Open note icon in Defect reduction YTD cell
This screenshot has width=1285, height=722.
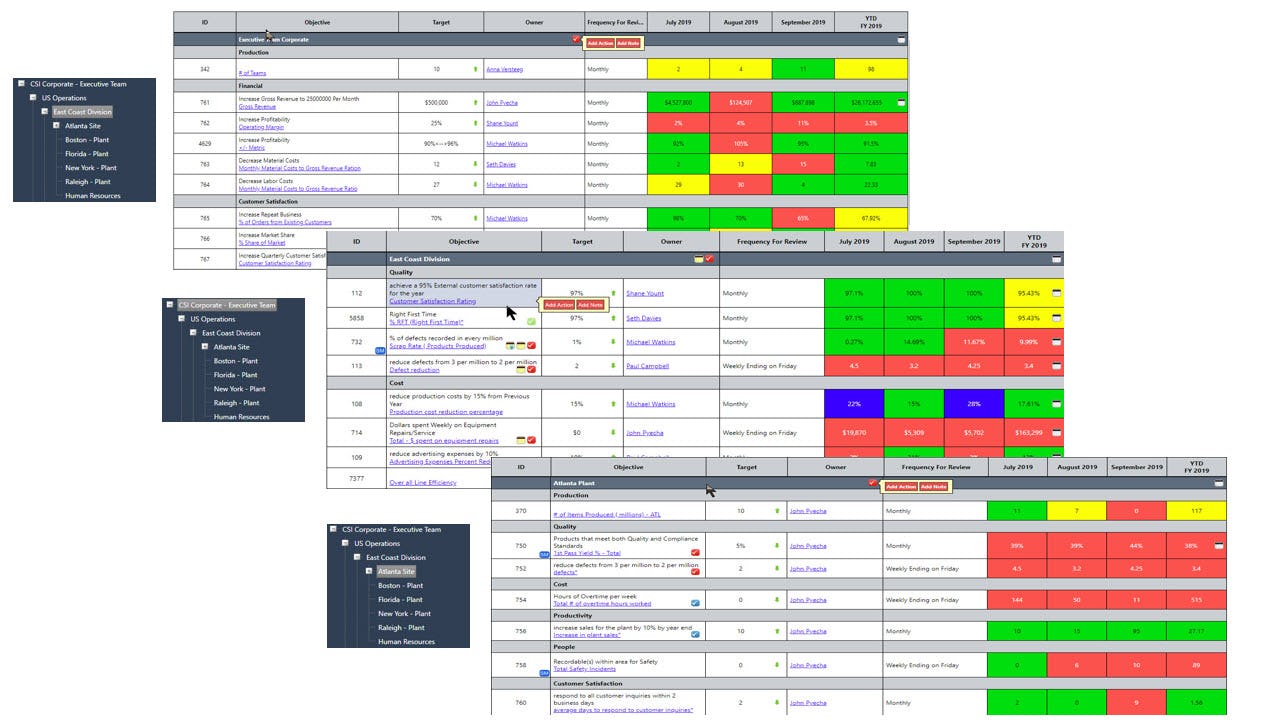pyautogui.click(x=1057, y=366)
